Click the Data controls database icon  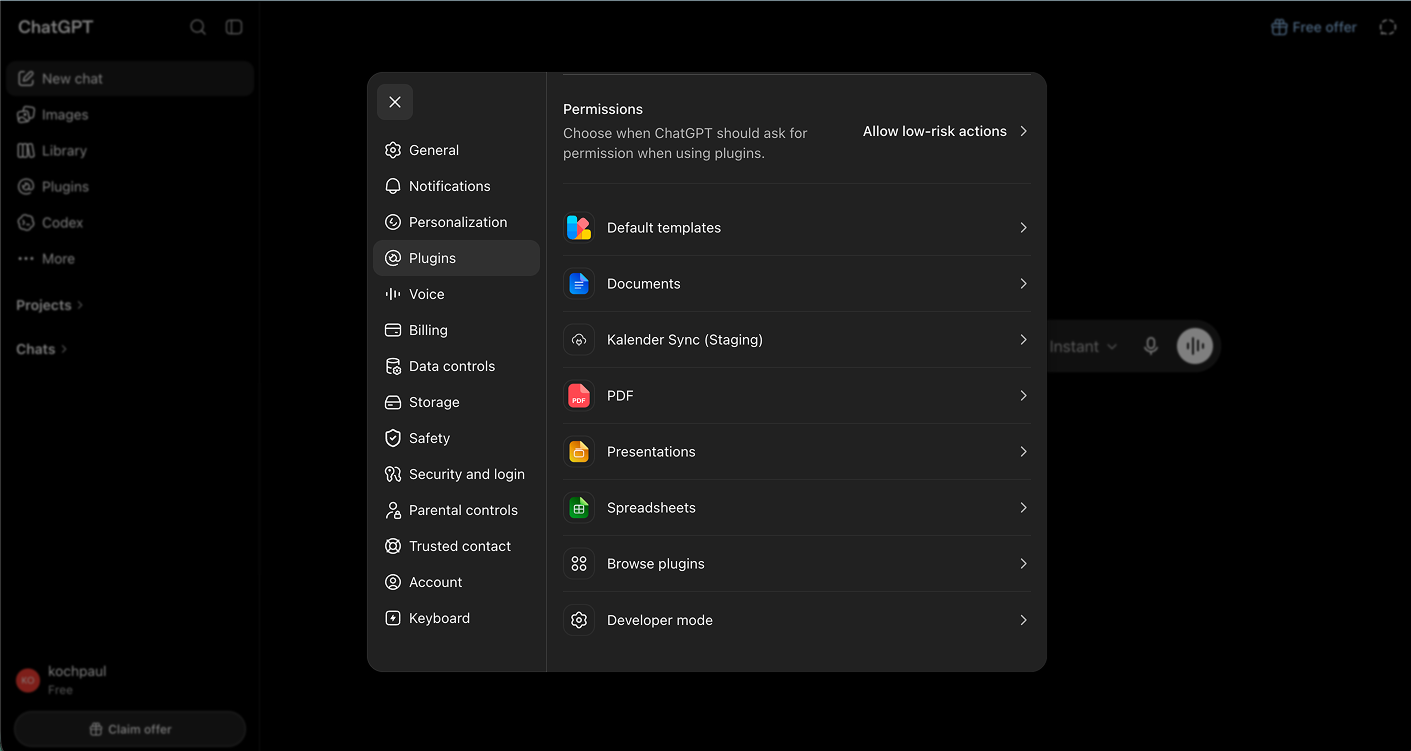(x=393, y=366)
